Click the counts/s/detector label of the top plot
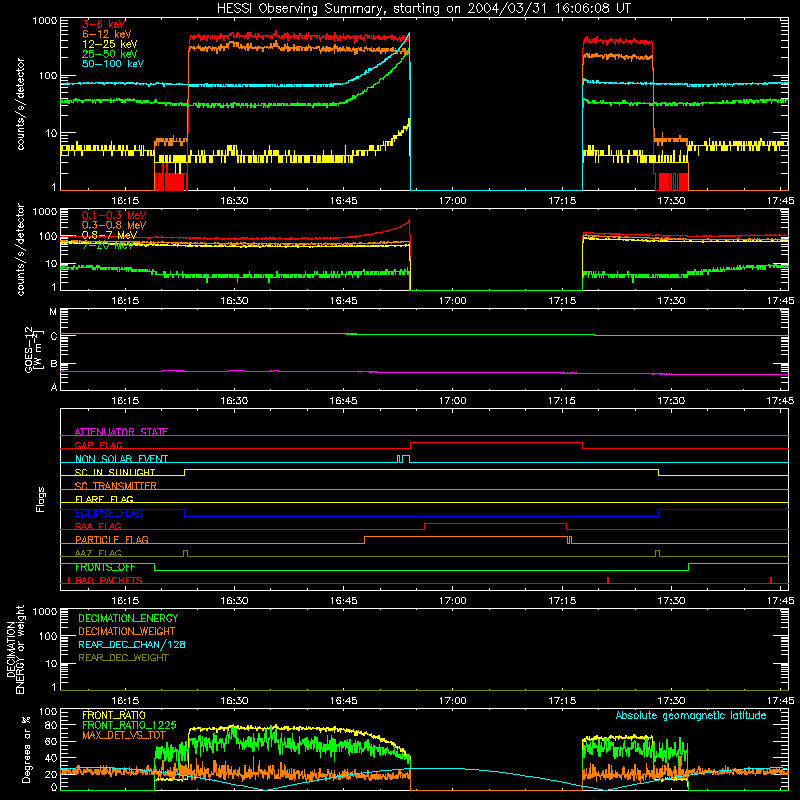800x800 pixels. [20, 104]
